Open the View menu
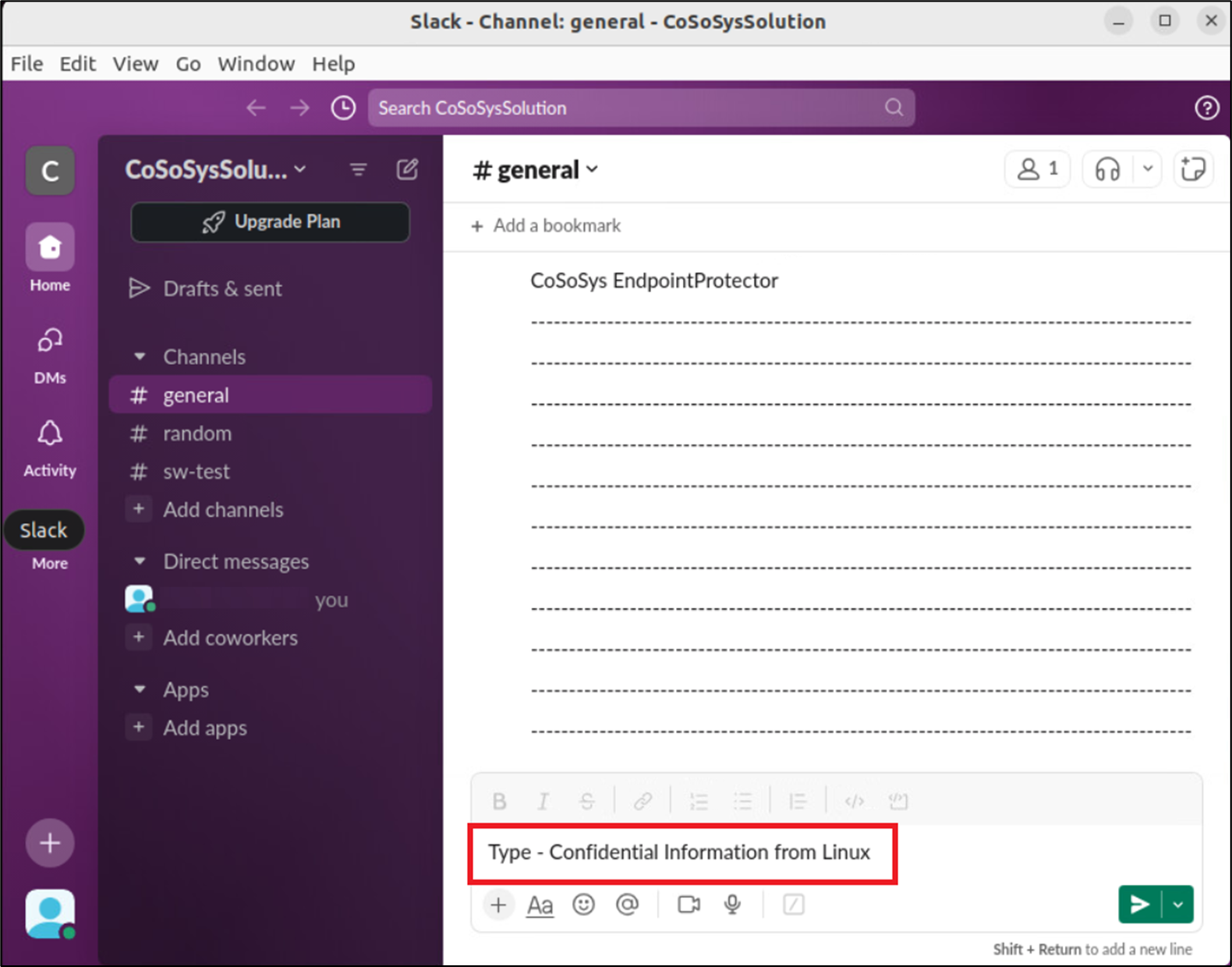The width and height of the screenshot is (1232, 967). [135, 63]
